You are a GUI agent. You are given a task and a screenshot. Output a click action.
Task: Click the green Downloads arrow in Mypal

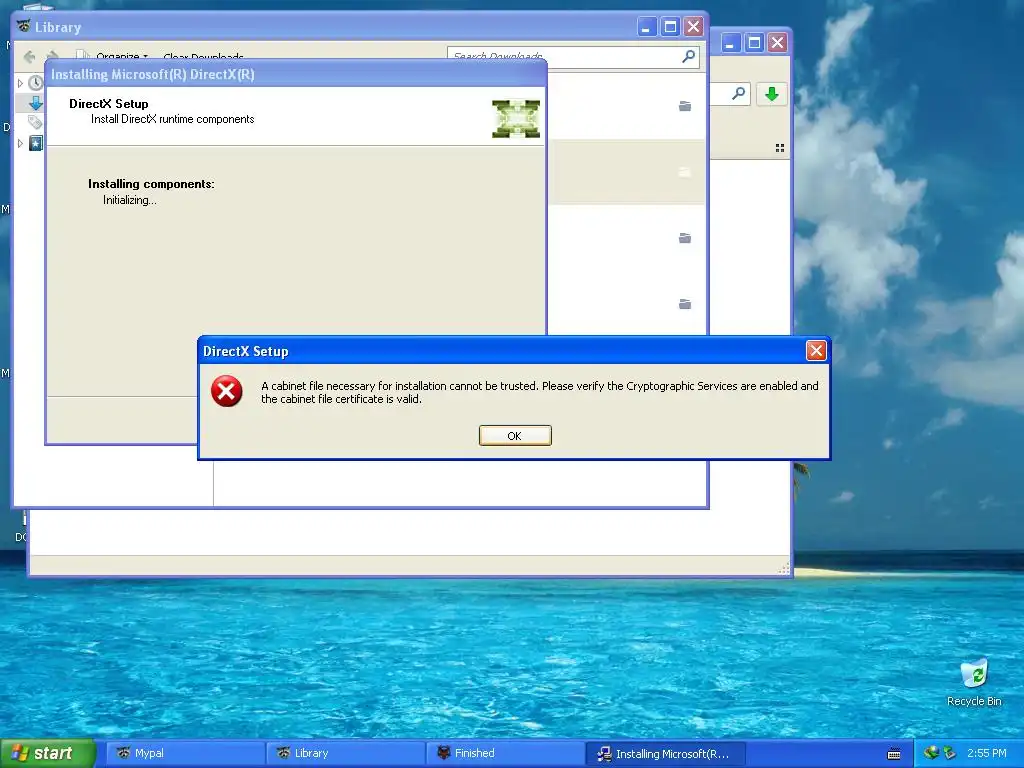coord(771,94)
